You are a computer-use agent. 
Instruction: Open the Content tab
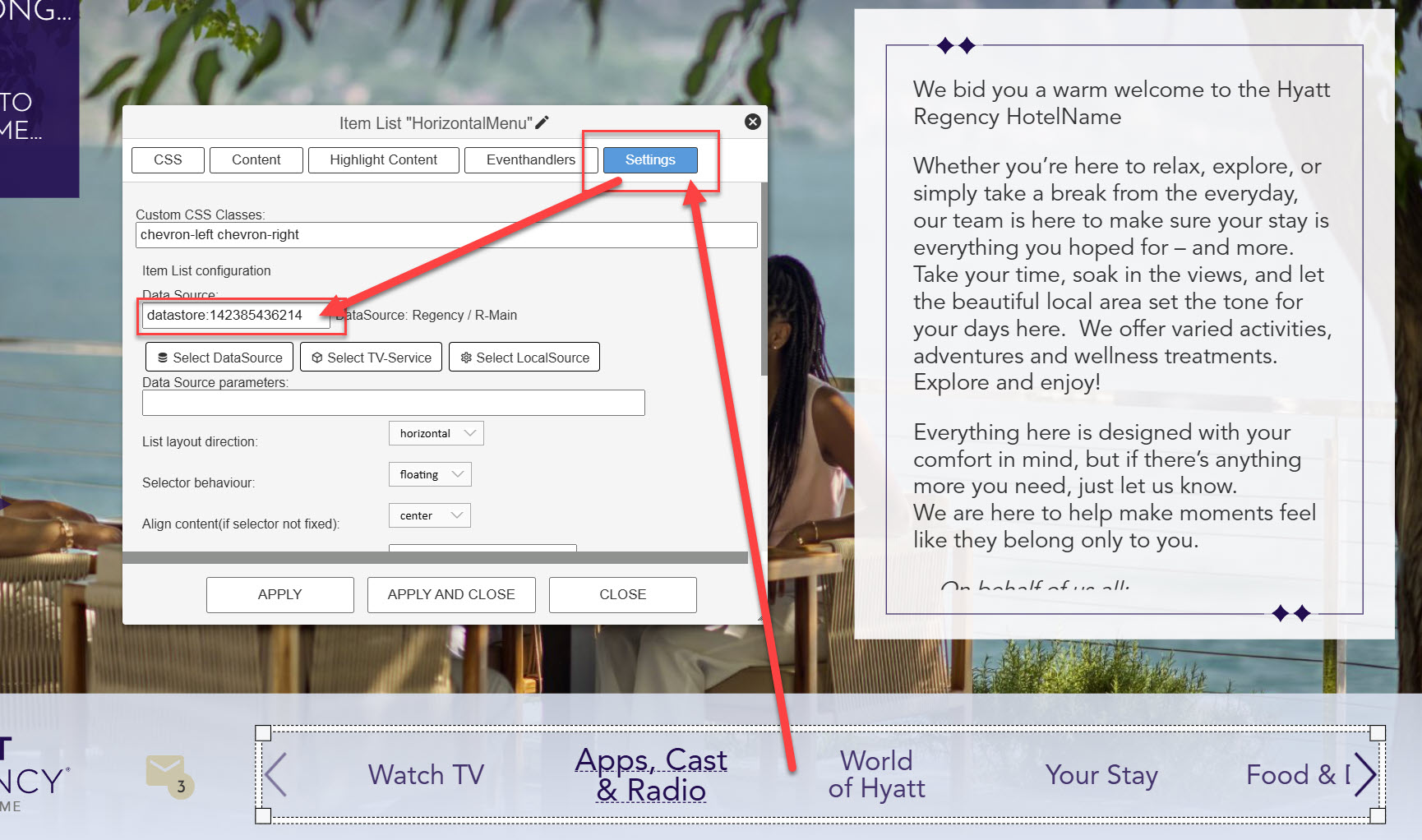click(256, 159)
